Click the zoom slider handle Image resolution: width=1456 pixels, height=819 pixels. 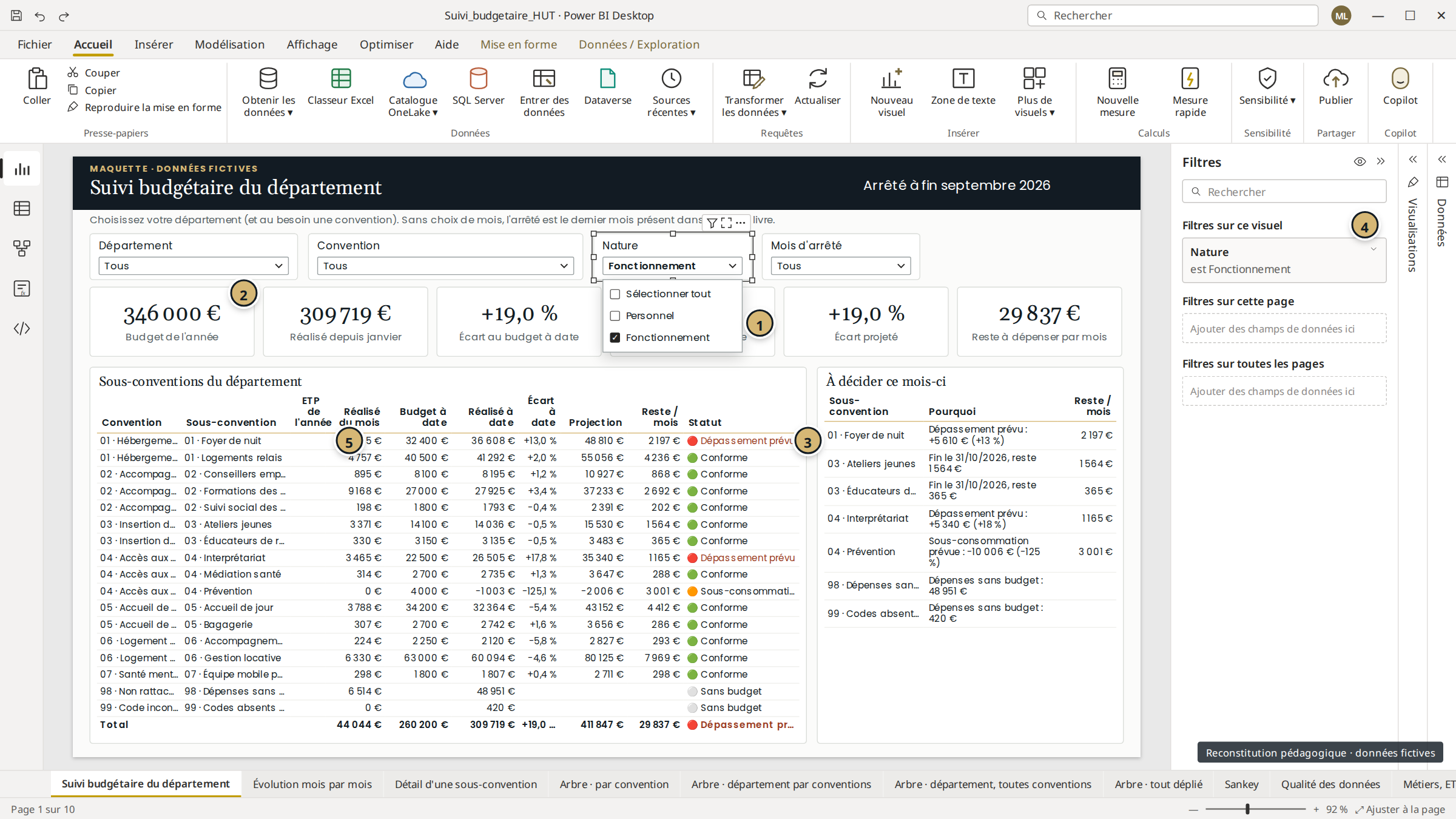pyautogui.click(x=1247, y=809)
